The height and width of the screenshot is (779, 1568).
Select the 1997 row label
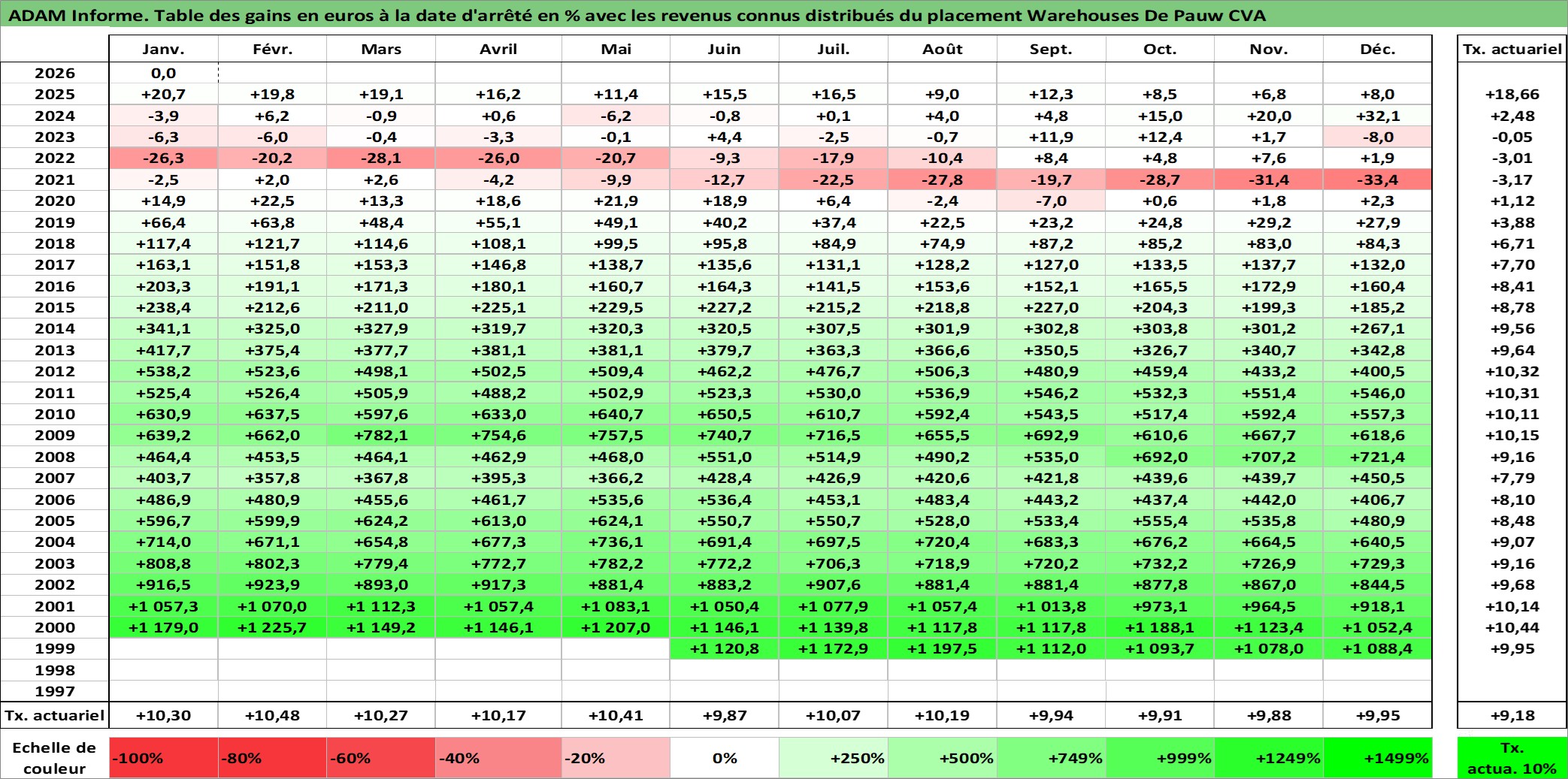(55, 692)
